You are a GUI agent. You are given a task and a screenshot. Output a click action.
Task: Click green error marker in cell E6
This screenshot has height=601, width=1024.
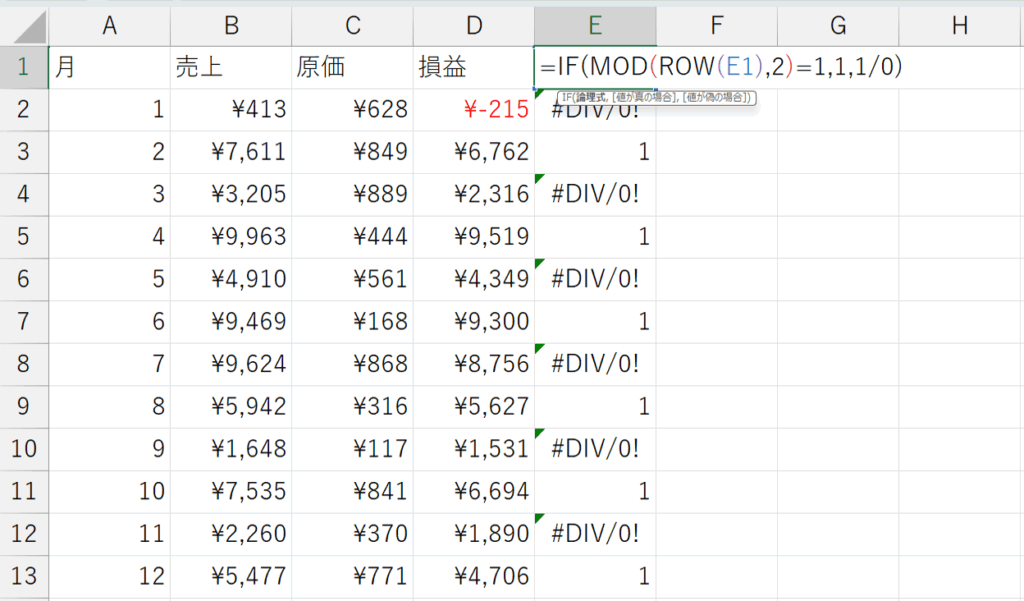540,263
